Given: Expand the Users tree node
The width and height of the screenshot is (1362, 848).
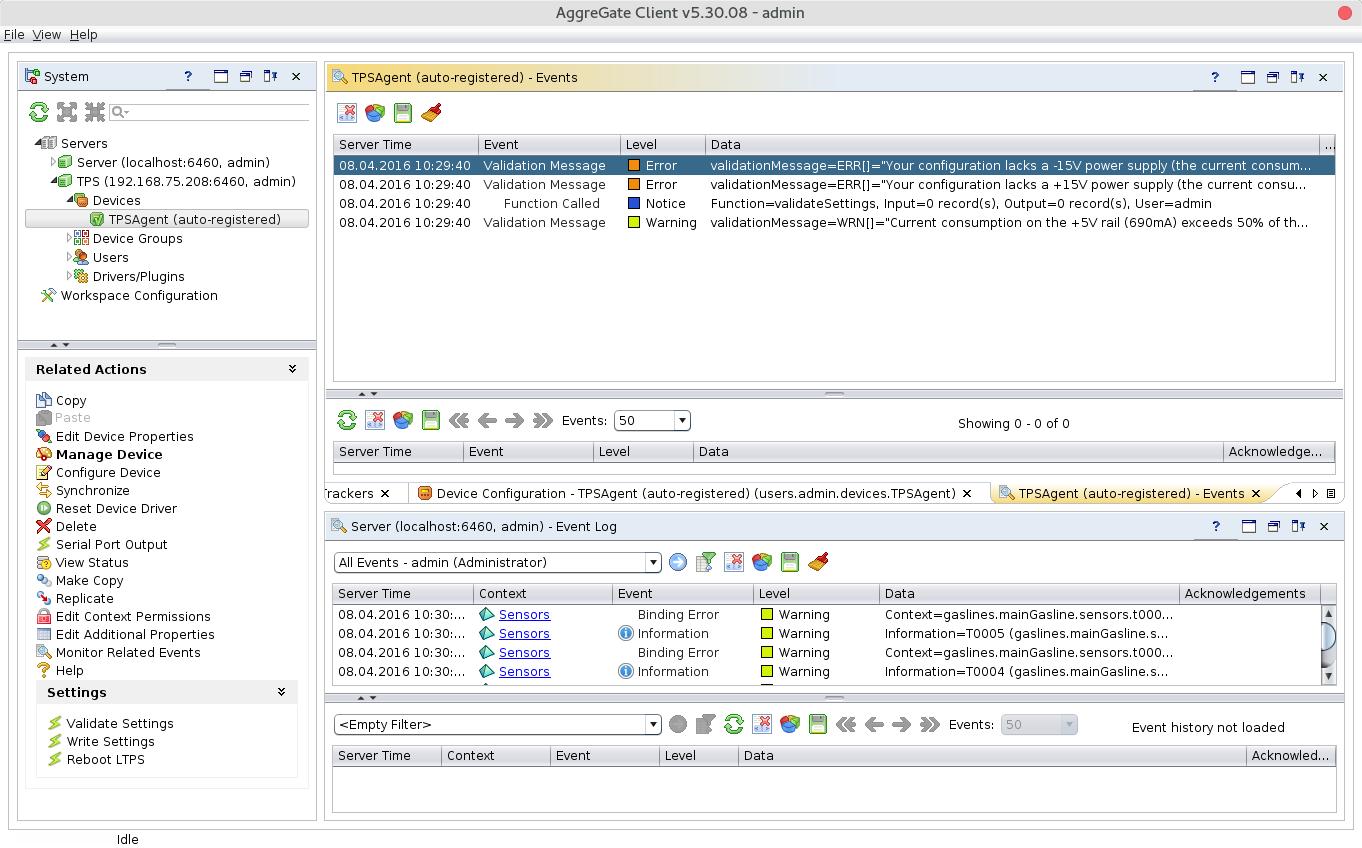Looking at the screenshot, I should click(69, 257).
